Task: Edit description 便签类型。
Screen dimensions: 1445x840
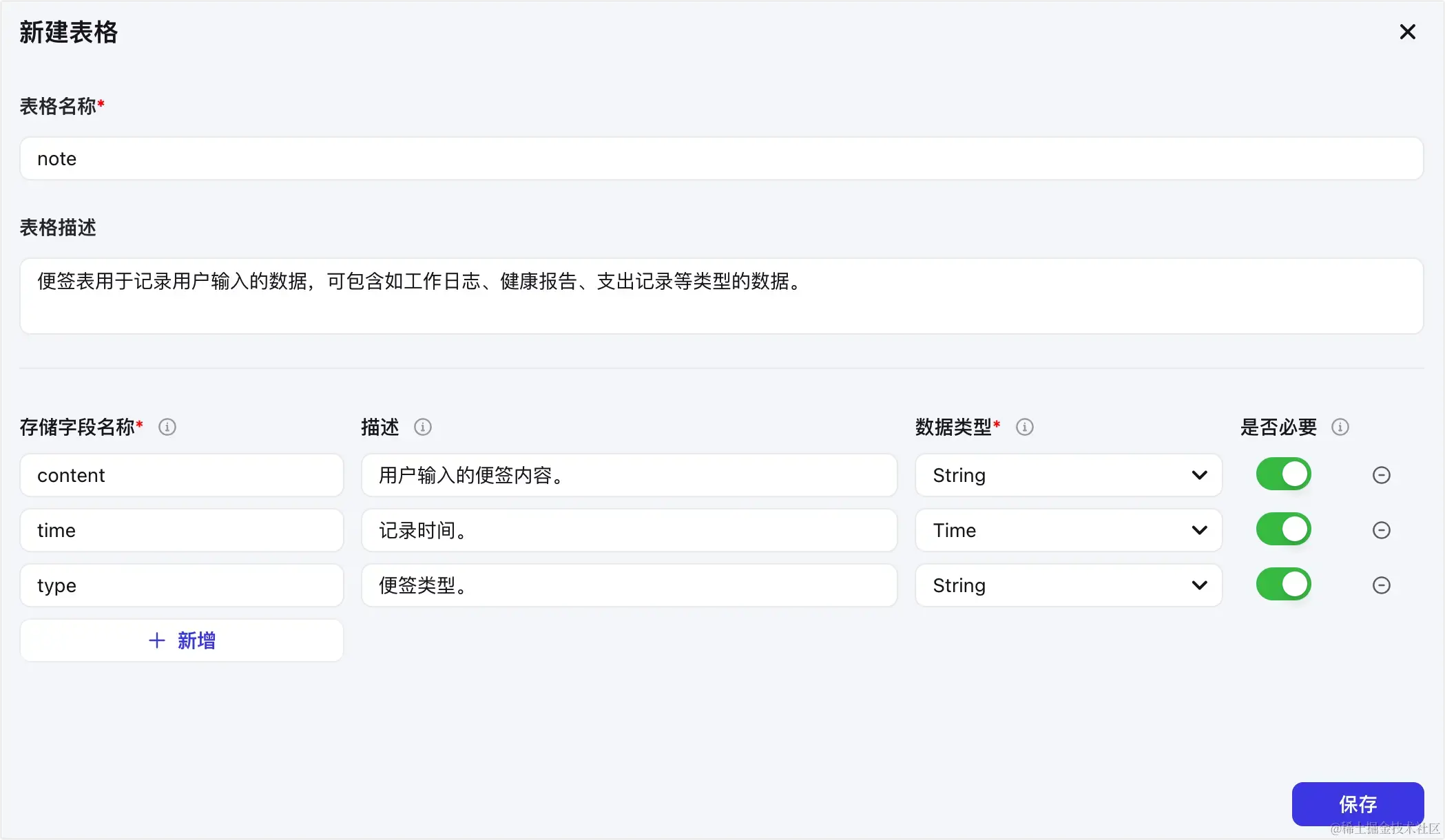Action: [x=630, y=585]
